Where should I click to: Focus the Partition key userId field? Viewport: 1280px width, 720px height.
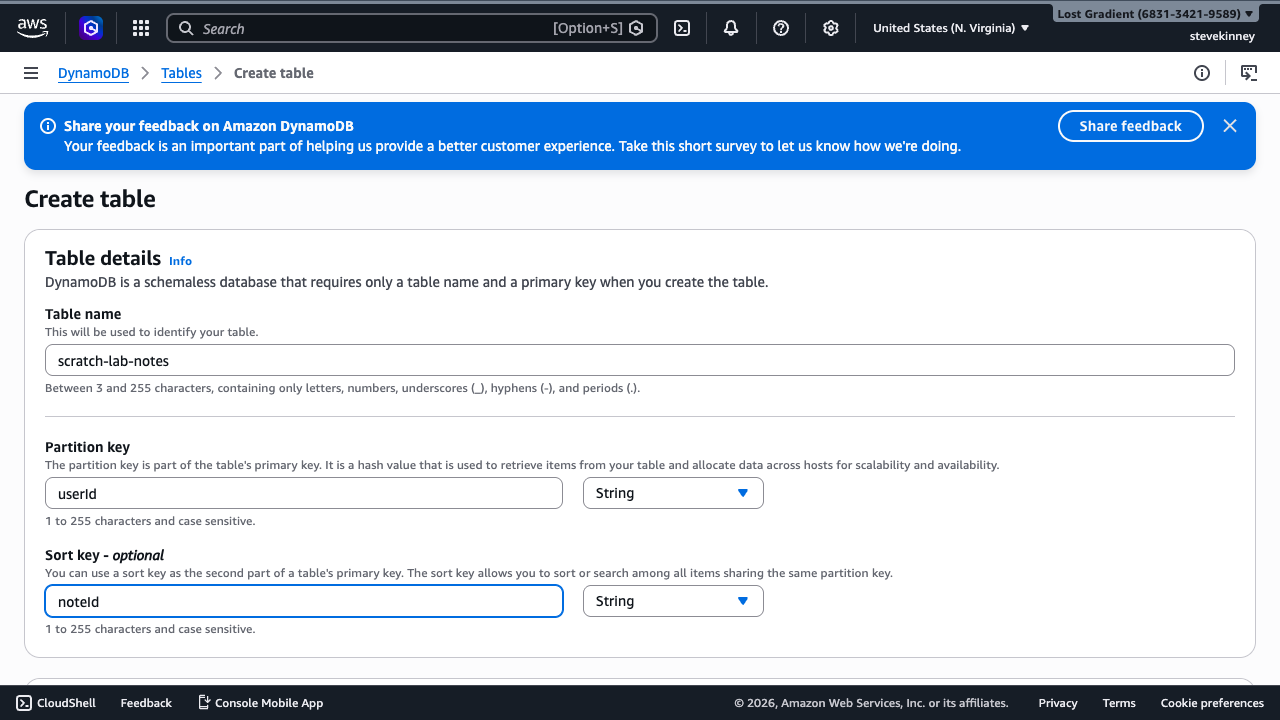pyautogui.click(x=304, y=493)
